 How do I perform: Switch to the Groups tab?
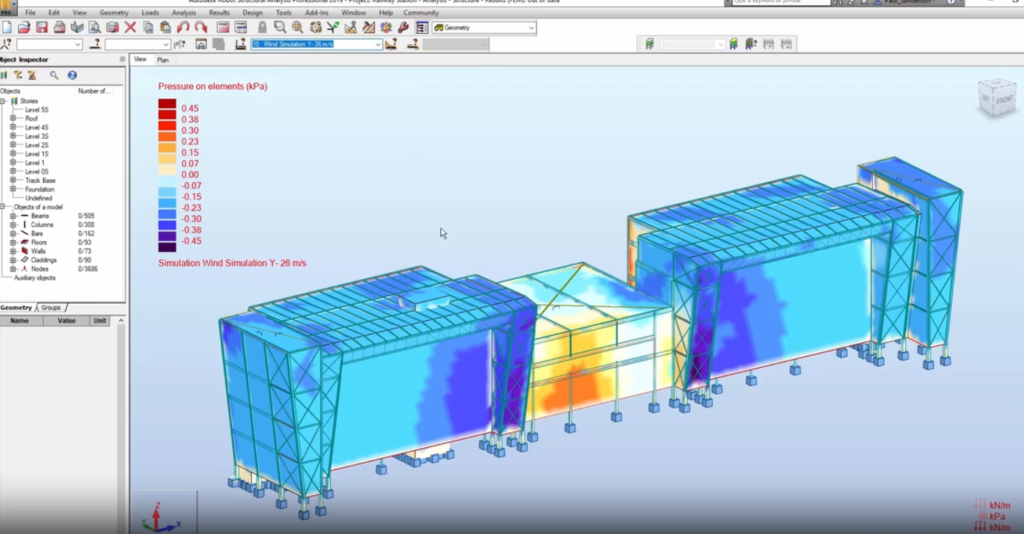[x=51, y=308]
